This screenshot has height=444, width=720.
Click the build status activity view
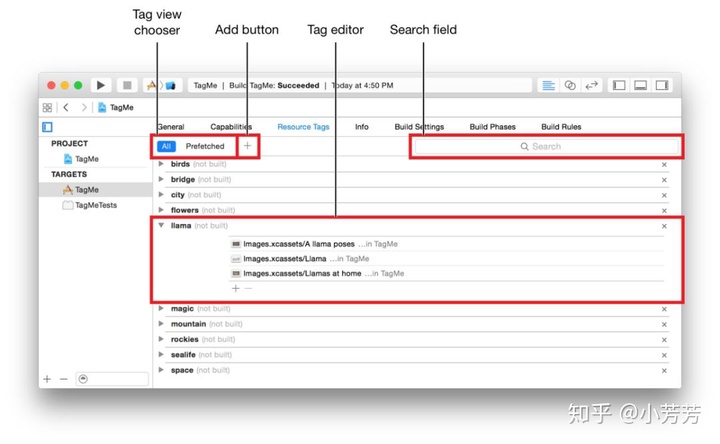coord(360,85)
